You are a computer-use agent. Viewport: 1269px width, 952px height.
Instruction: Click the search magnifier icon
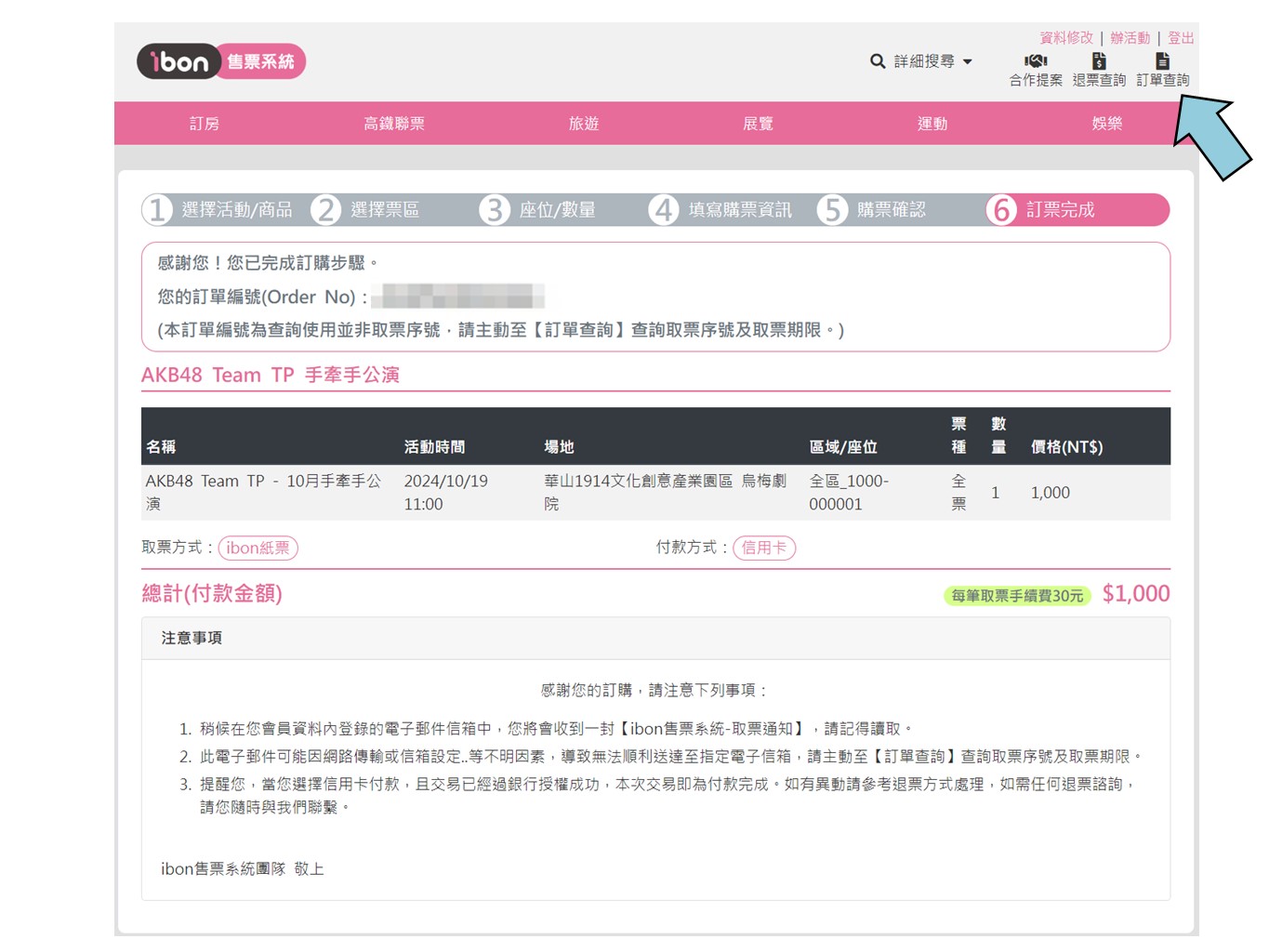click(x=877, y=61)
